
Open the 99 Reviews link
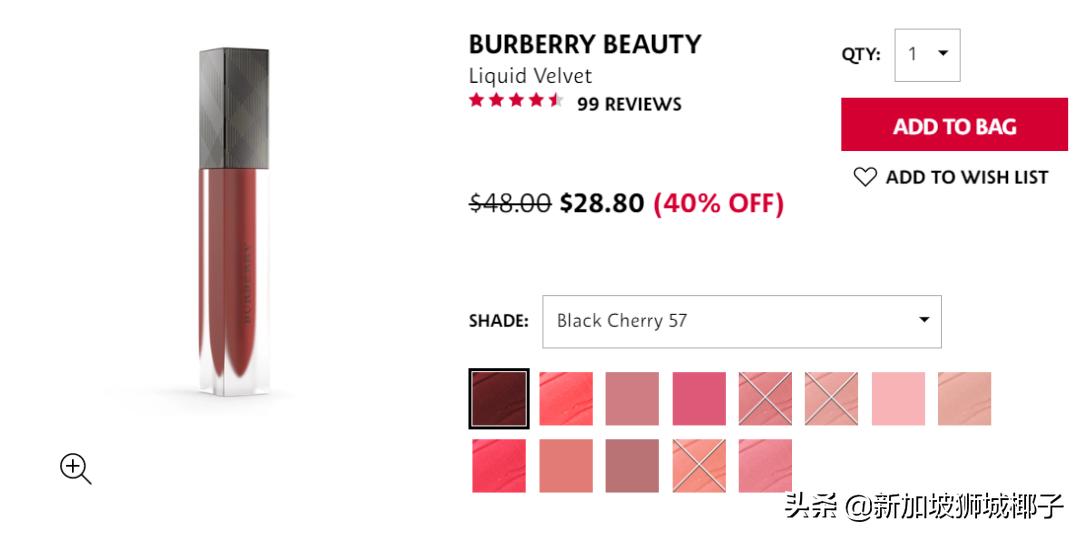[x=629, y=103]
